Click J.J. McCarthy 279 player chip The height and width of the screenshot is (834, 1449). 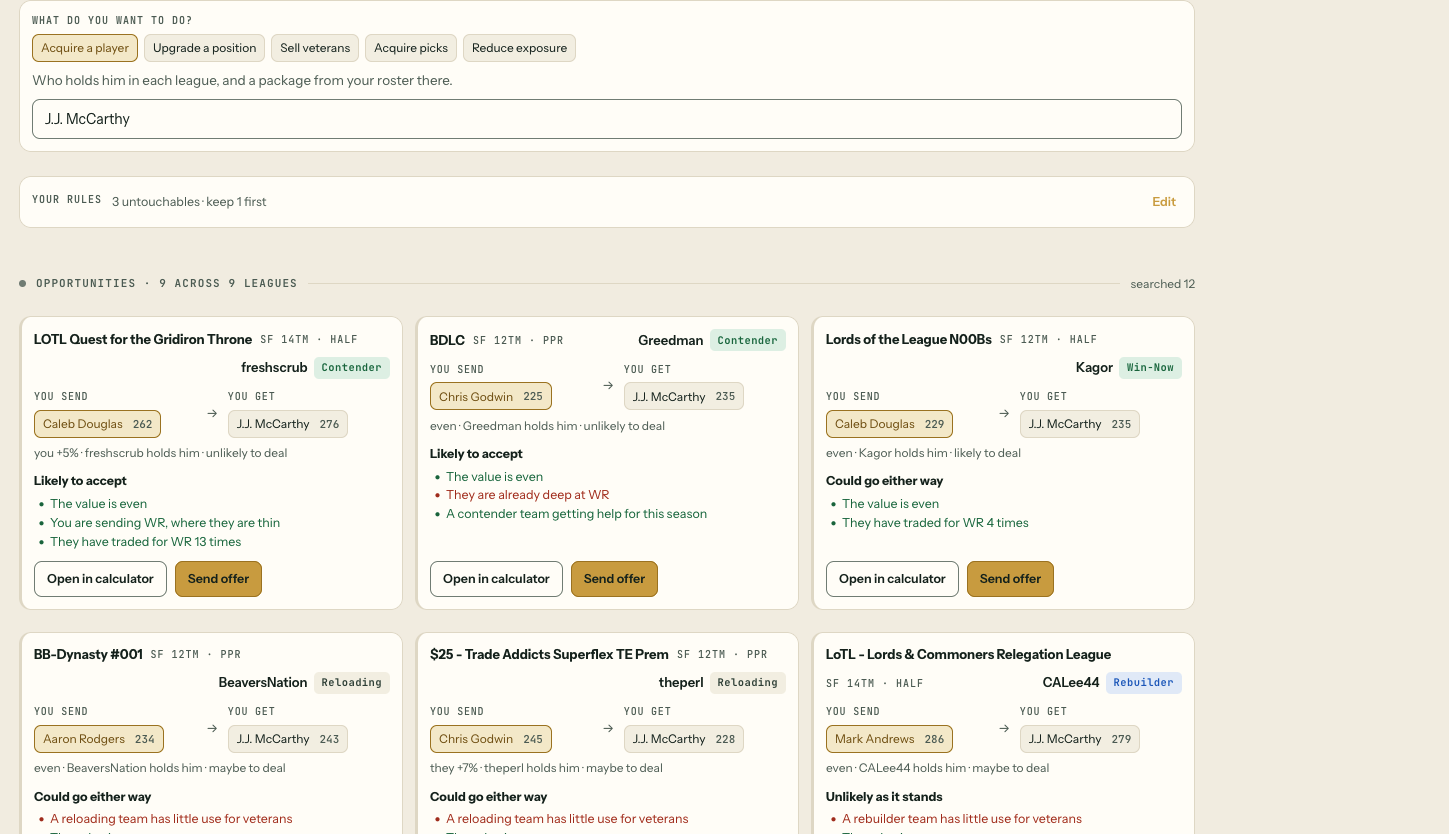pos(1080,739)
